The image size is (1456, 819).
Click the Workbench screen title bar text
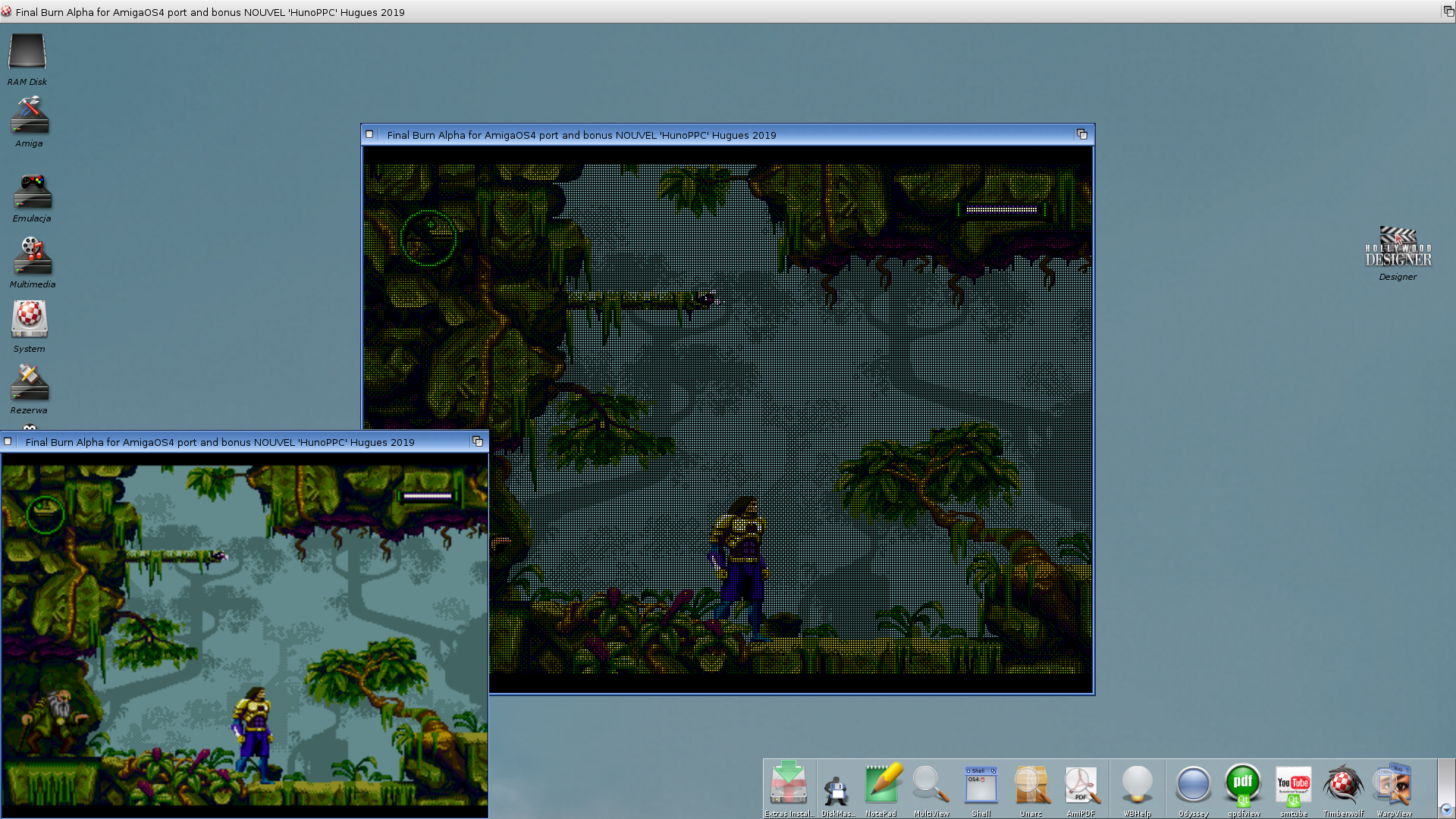click(x=210, y=12)
